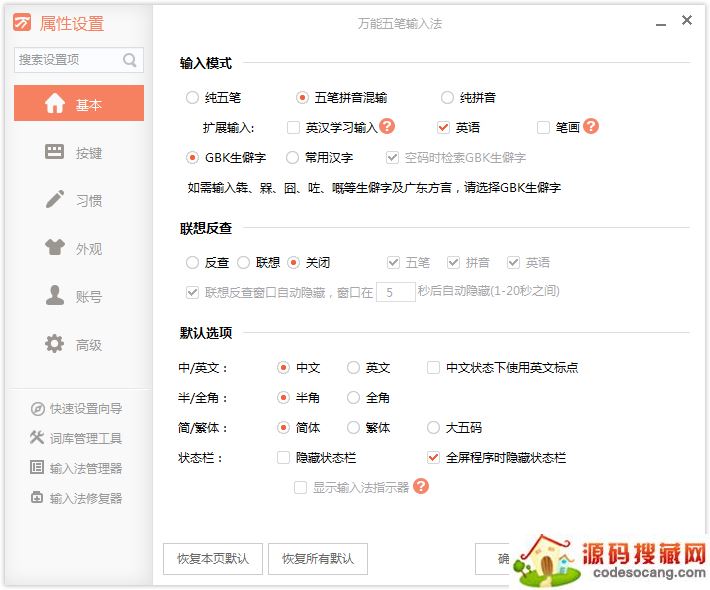Select 全角 width option
710x590 pixels.
click(353, 398)
